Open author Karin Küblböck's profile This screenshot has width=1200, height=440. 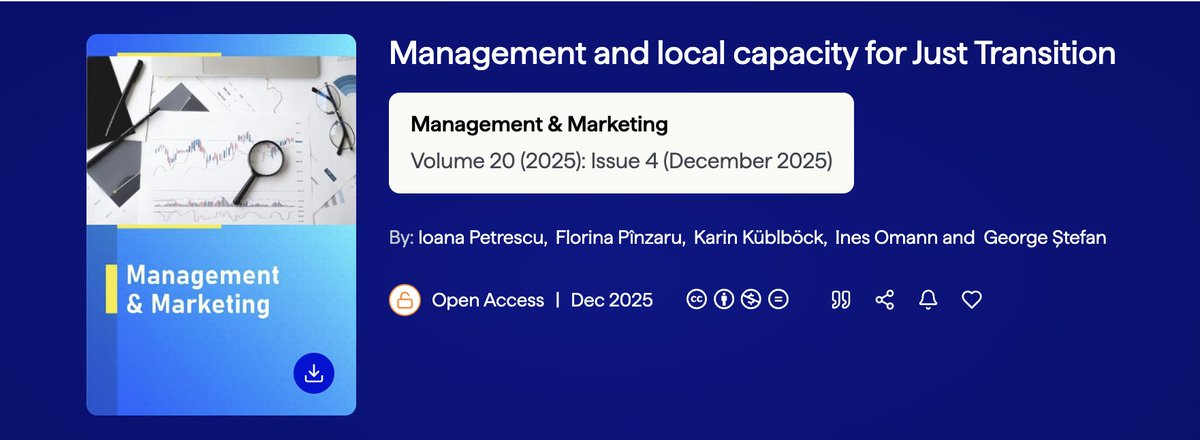pyautogui.click(x=761, y=239)
